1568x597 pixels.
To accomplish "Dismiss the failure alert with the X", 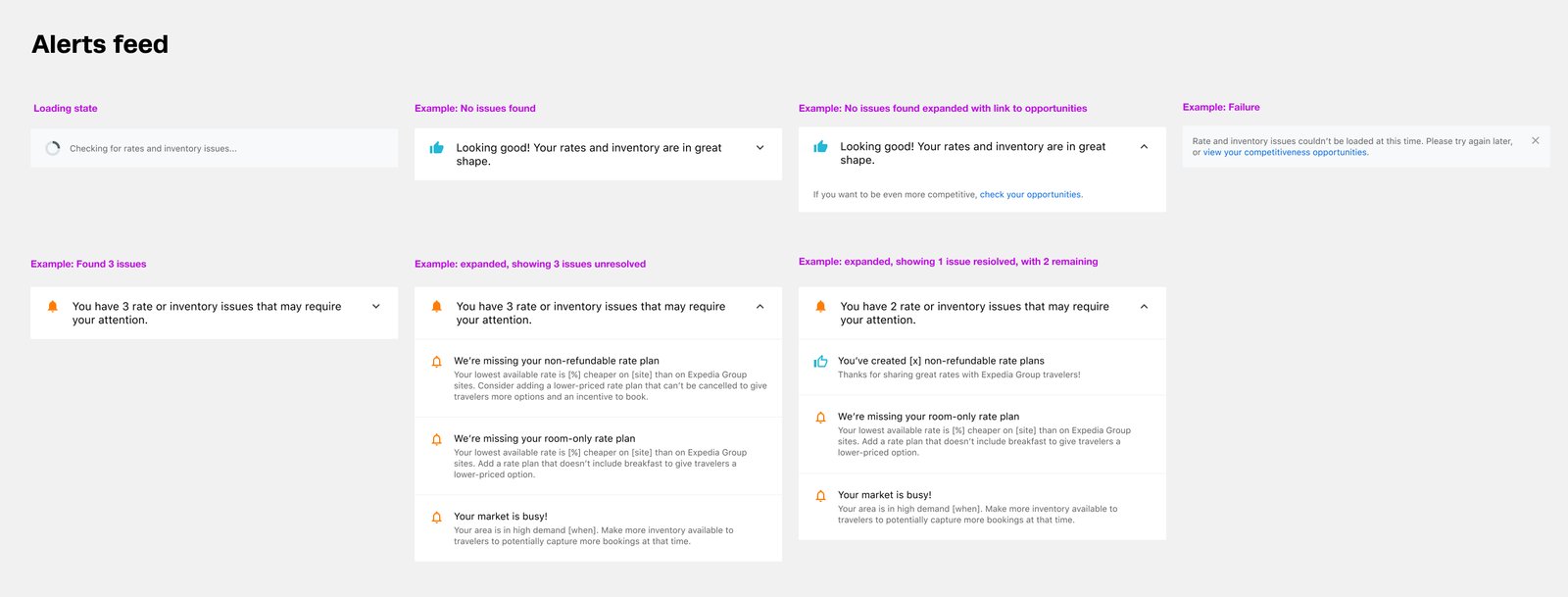I will 1535,141.
